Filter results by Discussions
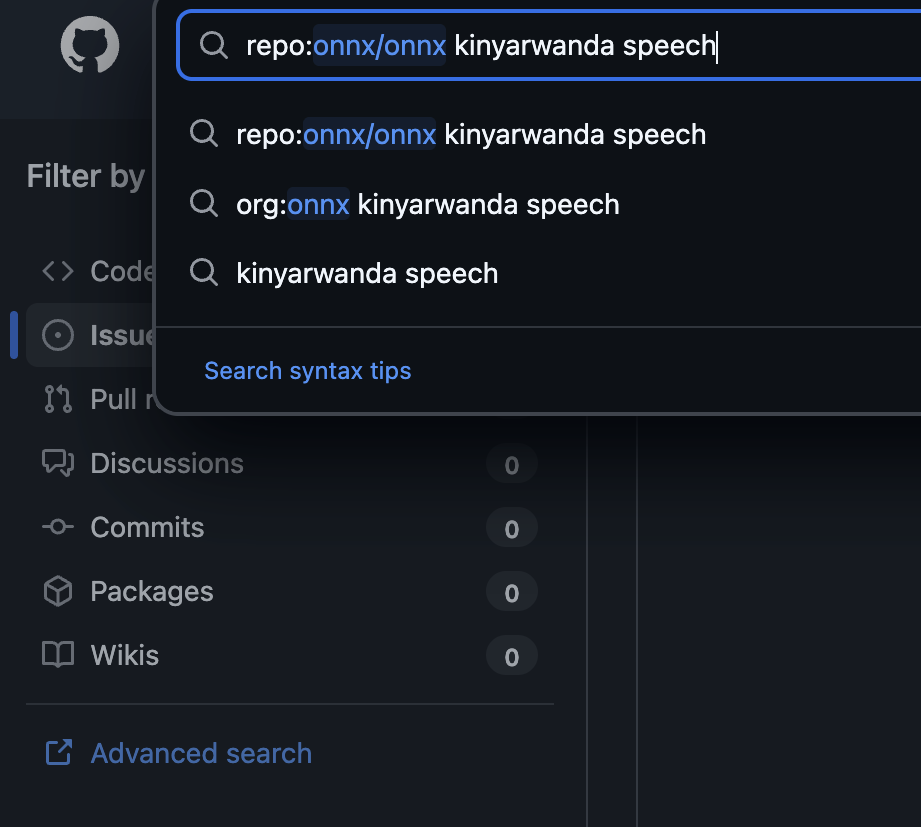921x827 pixels. pyautogui.click(x=167, y=463)
